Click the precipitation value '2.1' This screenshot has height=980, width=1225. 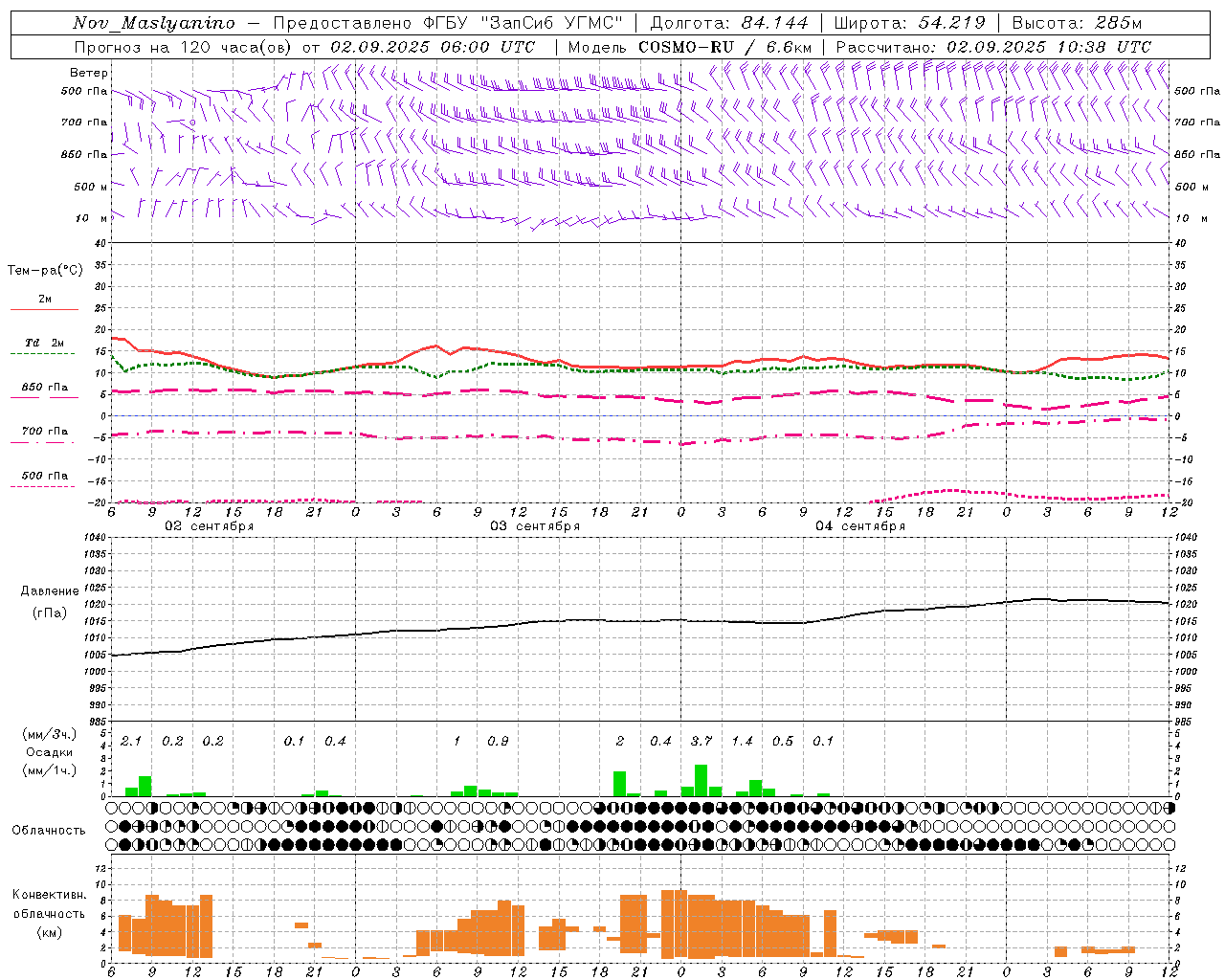(x=131, y=741)
